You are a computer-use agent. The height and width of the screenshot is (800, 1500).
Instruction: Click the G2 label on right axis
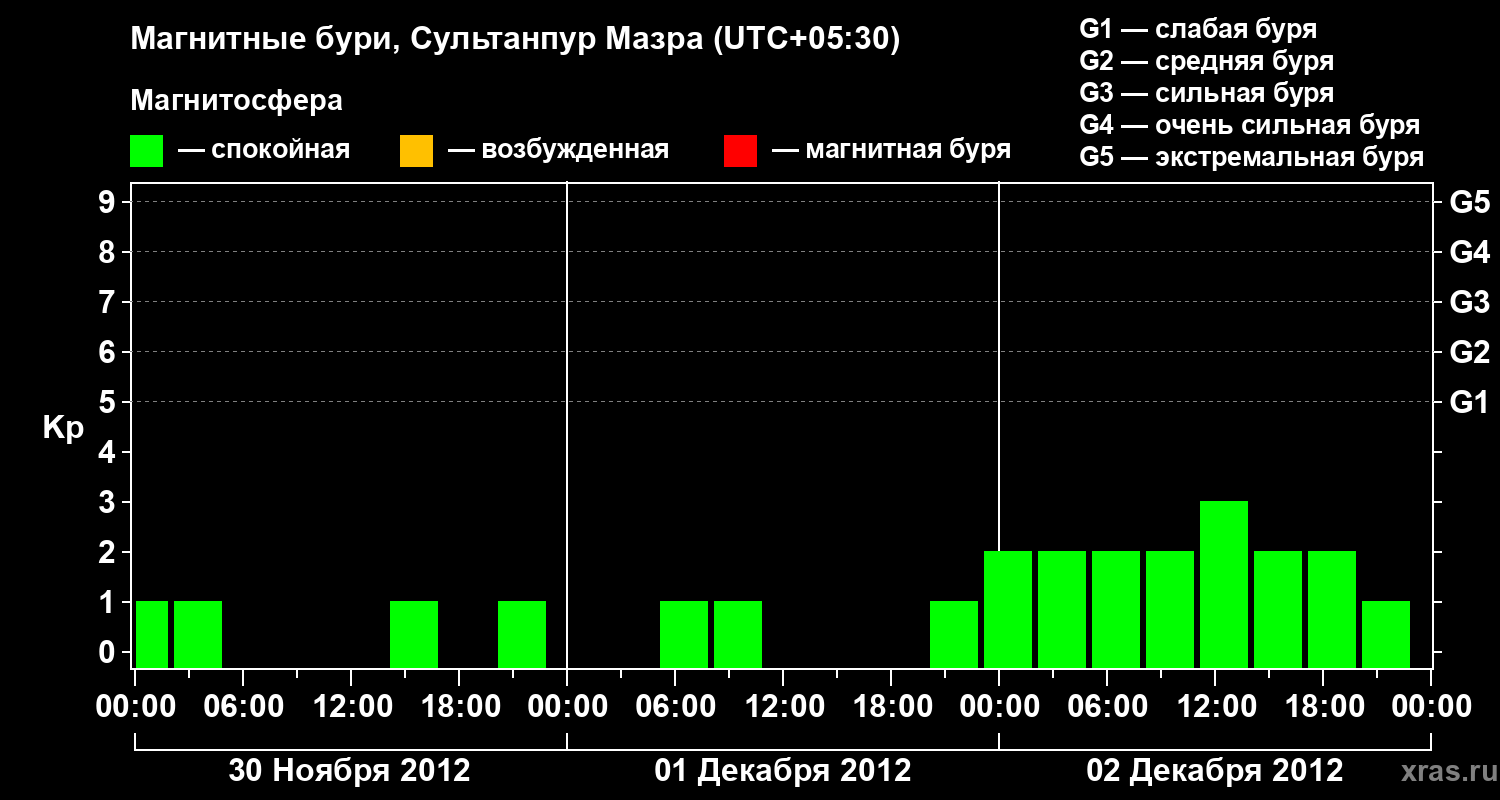[1470, 352]
